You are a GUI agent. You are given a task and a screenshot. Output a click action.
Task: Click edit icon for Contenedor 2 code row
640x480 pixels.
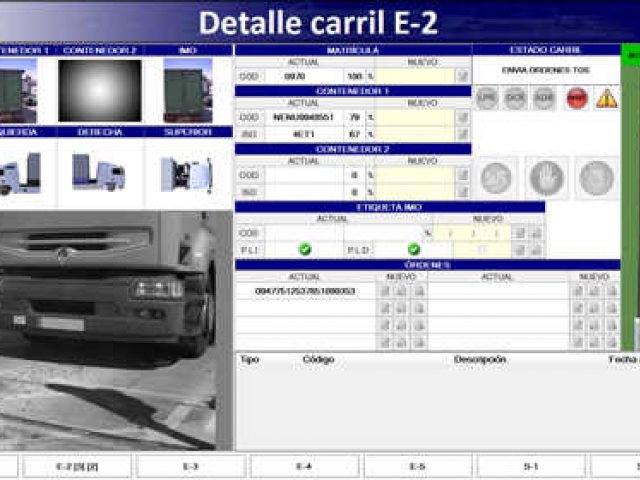pos(462,175)
